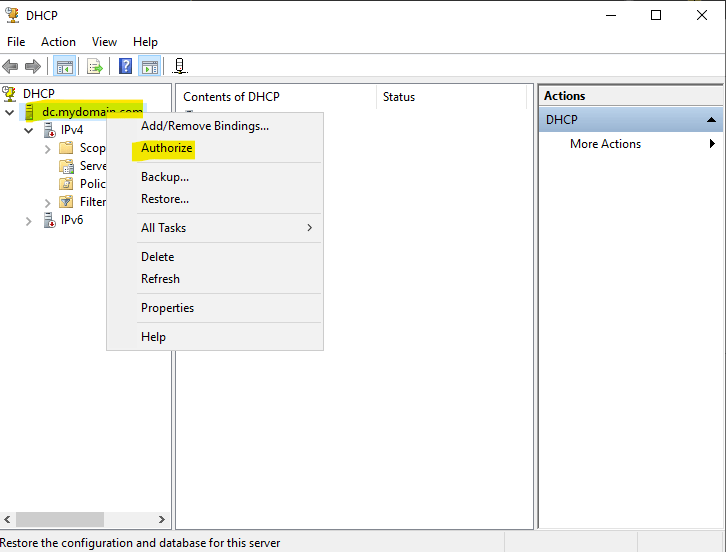Click the add server toolbar icon
726x552 pixels.
(180, 67)
